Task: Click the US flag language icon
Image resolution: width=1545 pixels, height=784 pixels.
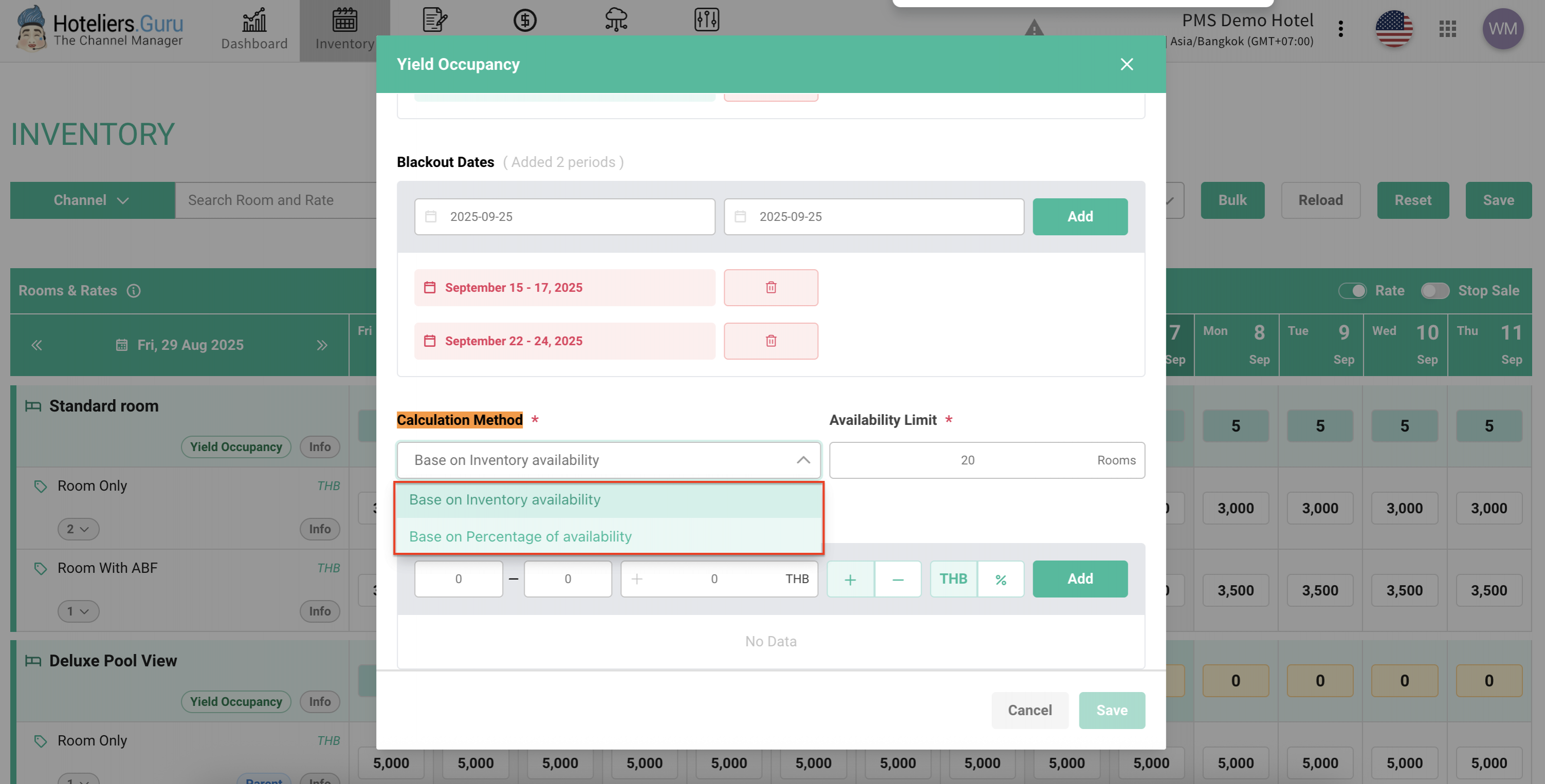Action: click(1393, 28)
